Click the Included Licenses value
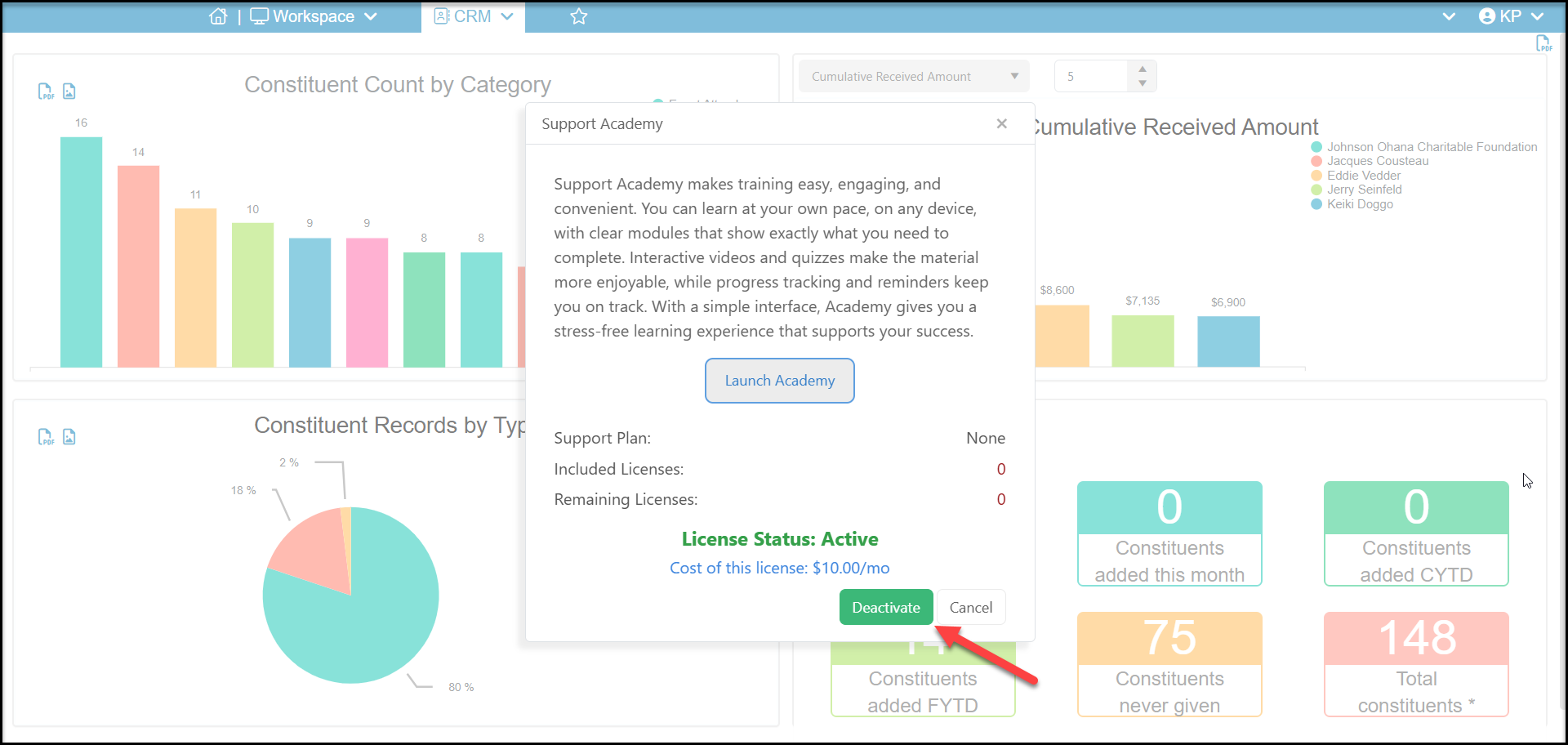 click(1001, 469)
